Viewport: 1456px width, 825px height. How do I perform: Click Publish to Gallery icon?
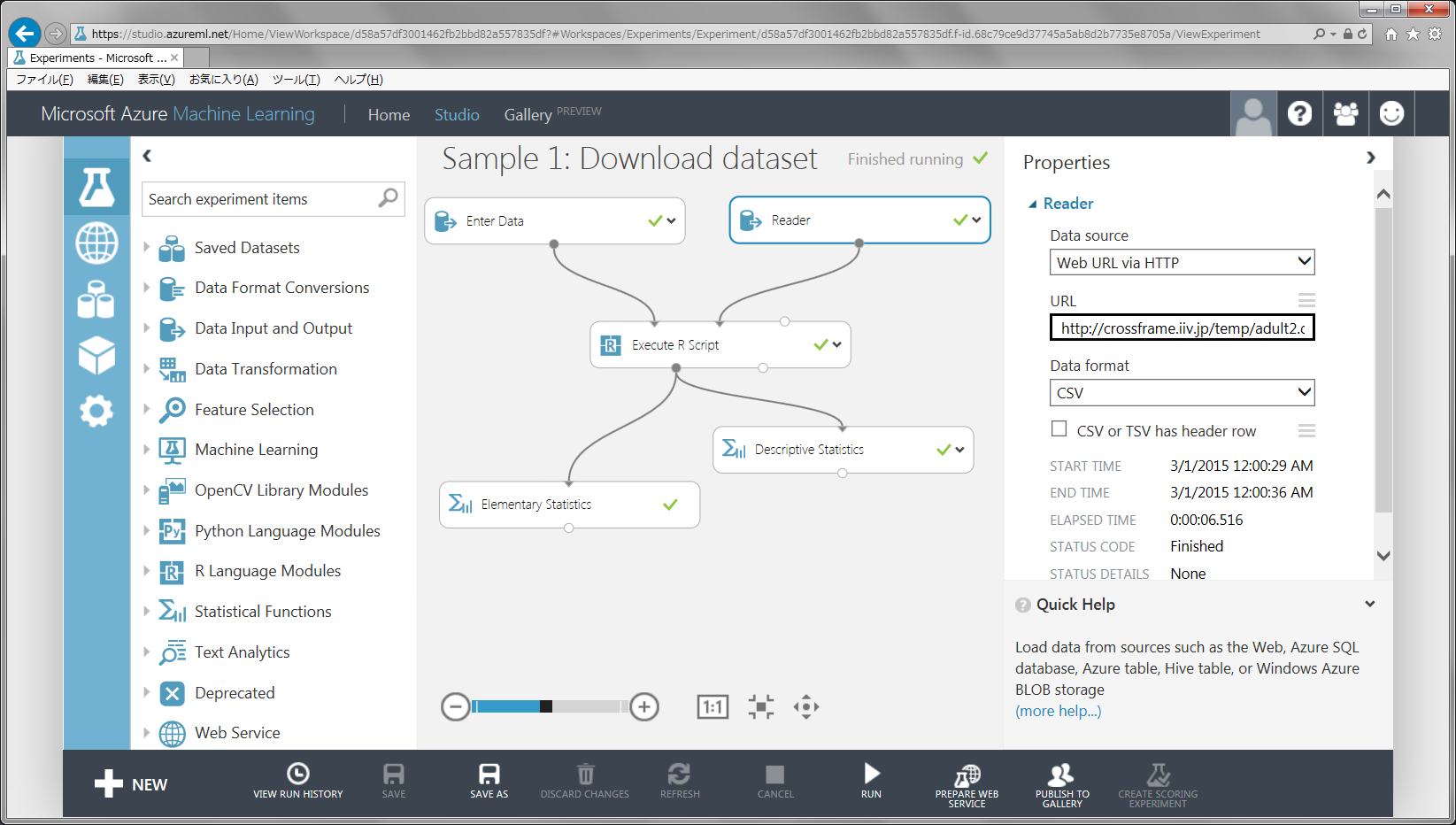click(x=1061, y=776)
